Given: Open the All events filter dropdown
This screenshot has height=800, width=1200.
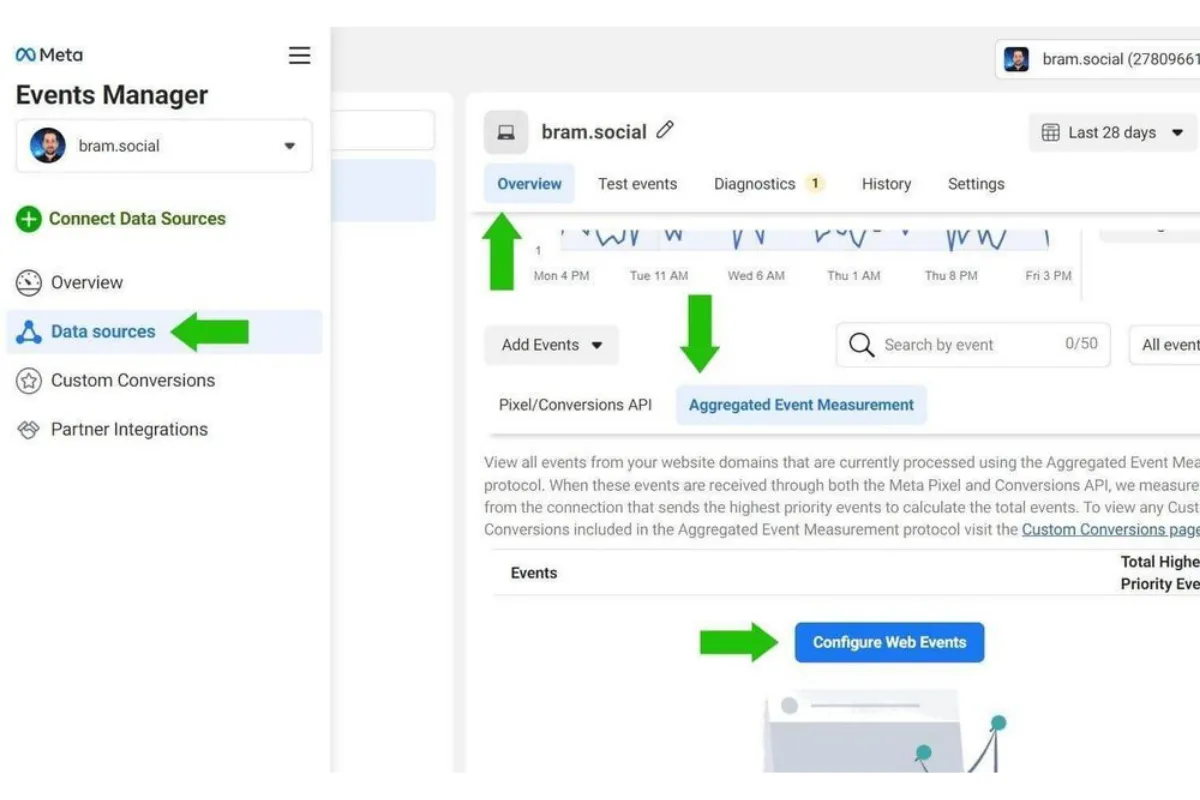Looking at the screenshot, I should point(1165,345).
